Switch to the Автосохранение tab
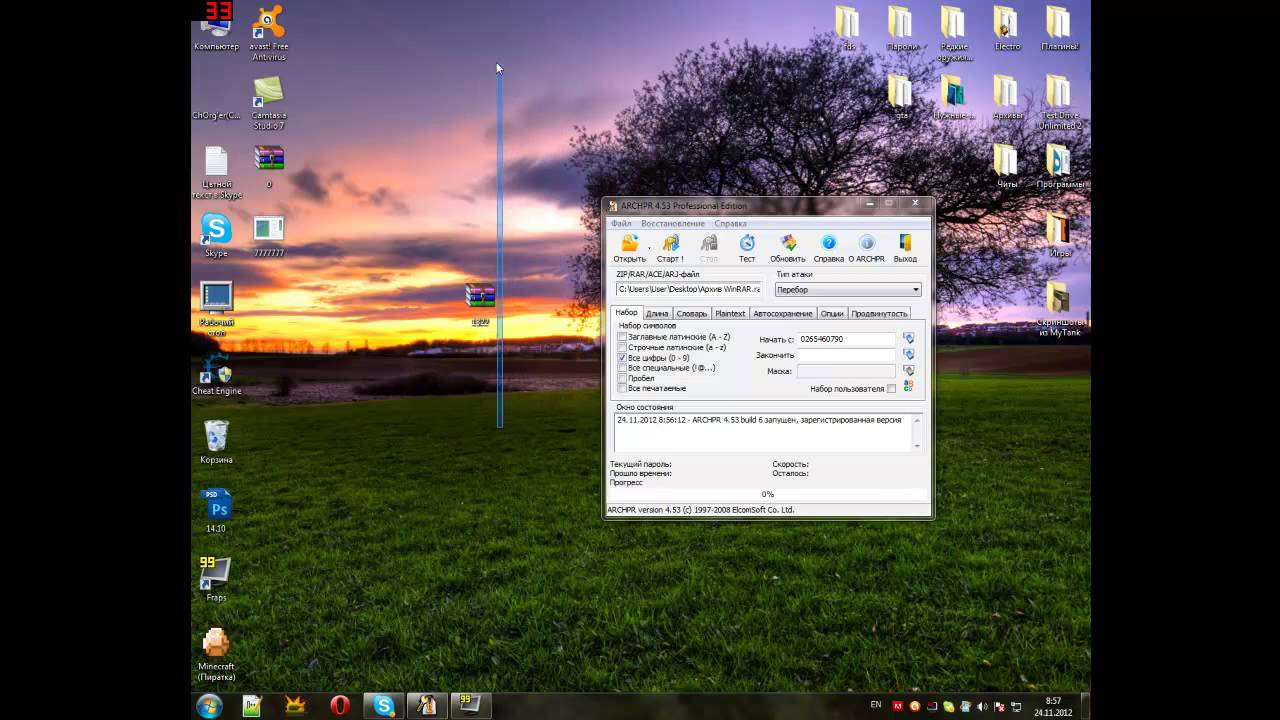Viewport: 1280px width, 720px height. point(783,314)
